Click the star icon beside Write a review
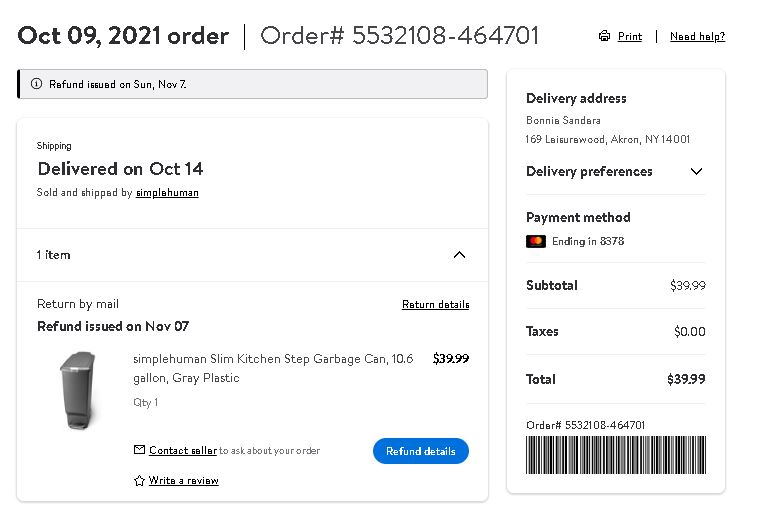Image resolution: width=759 pixels, height=515 pixels. (139, 481)
